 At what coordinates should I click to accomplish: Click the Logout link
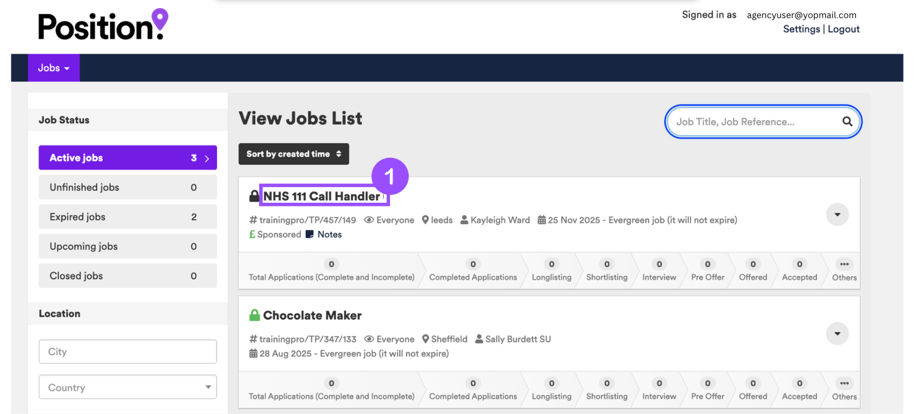tap(843, 30)
